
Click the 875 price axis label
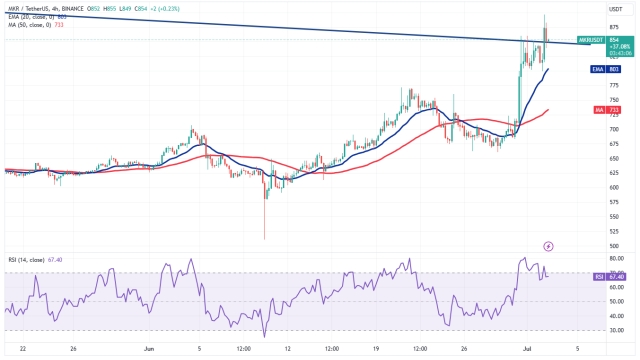[x=614, y=27]
